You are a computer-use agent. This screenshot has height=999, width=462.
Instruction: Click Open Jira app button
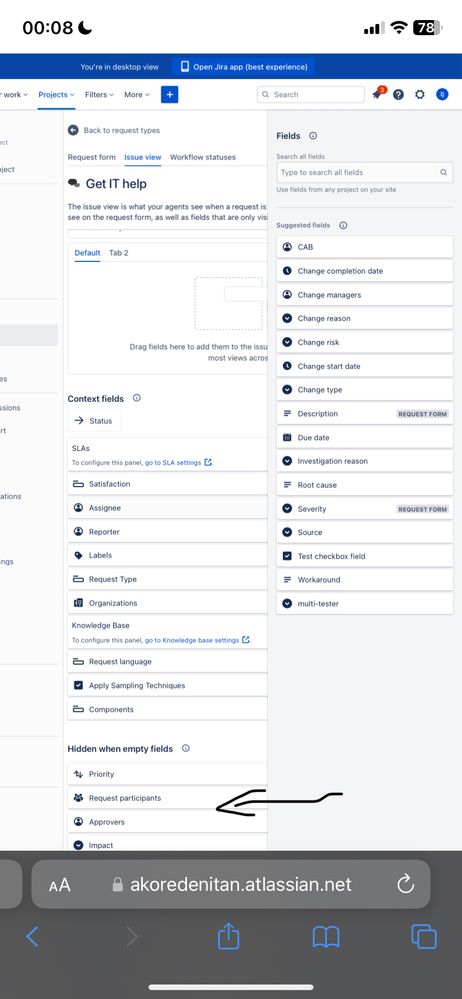click(x=244, y=67)
